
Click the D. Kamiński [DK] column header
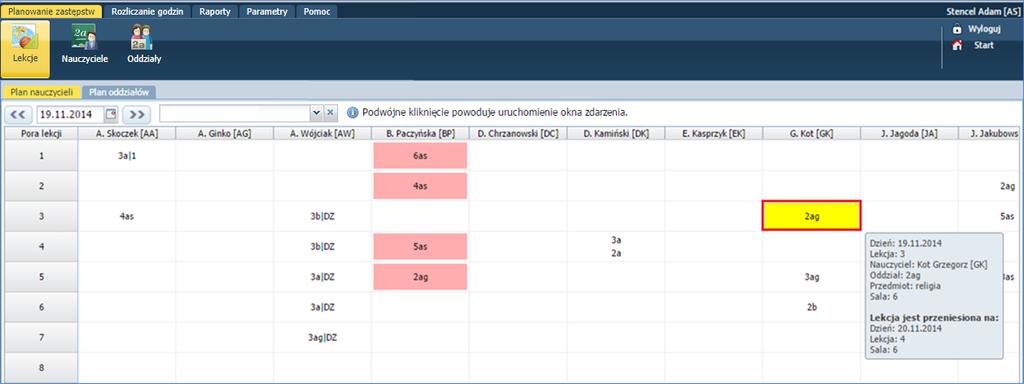(616, 134)
